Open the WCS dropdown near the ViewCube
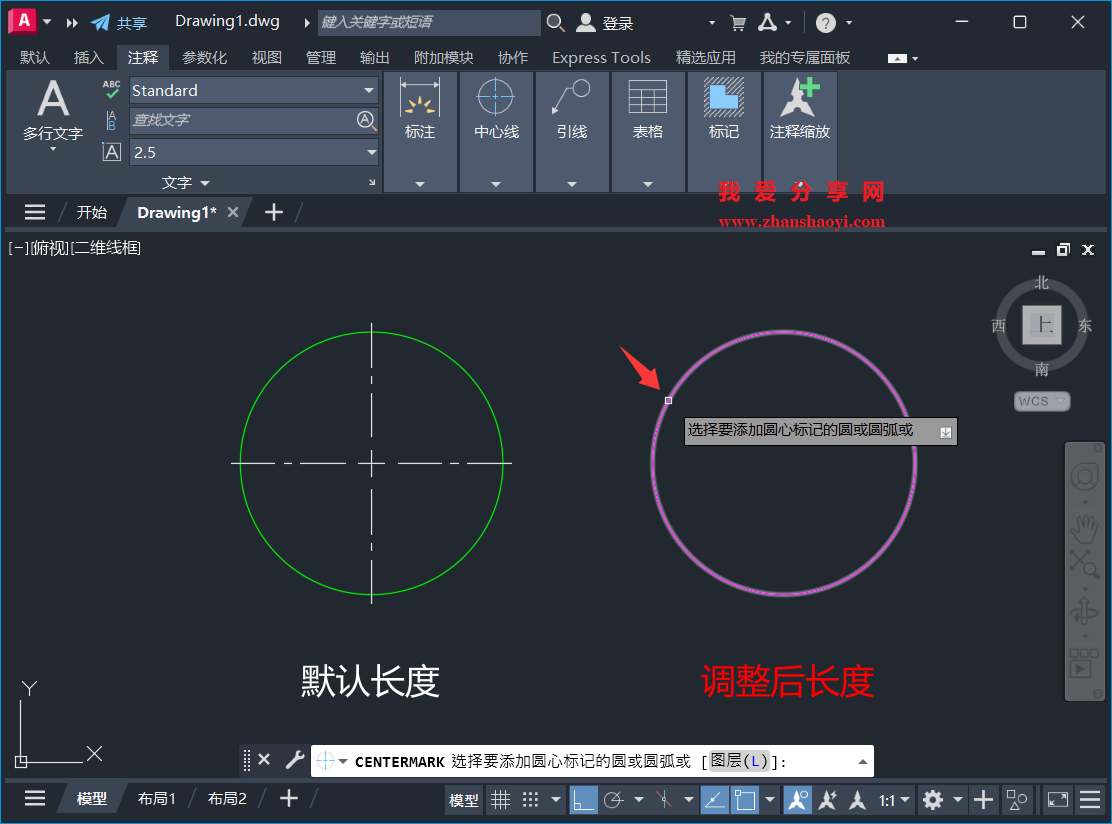 point(1041,400)
